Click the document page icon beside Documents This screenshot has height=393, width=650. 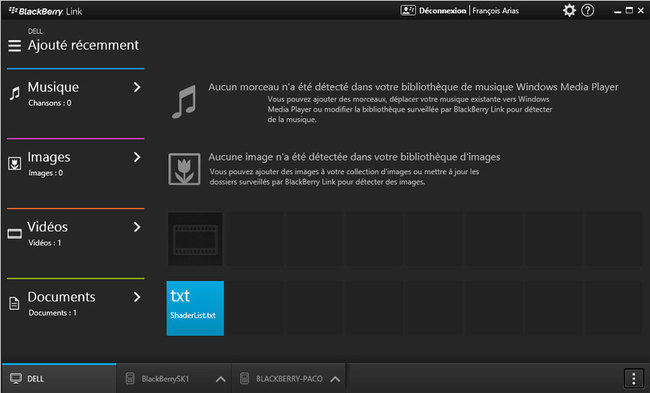pyautogui.click(x=14, y=303)
